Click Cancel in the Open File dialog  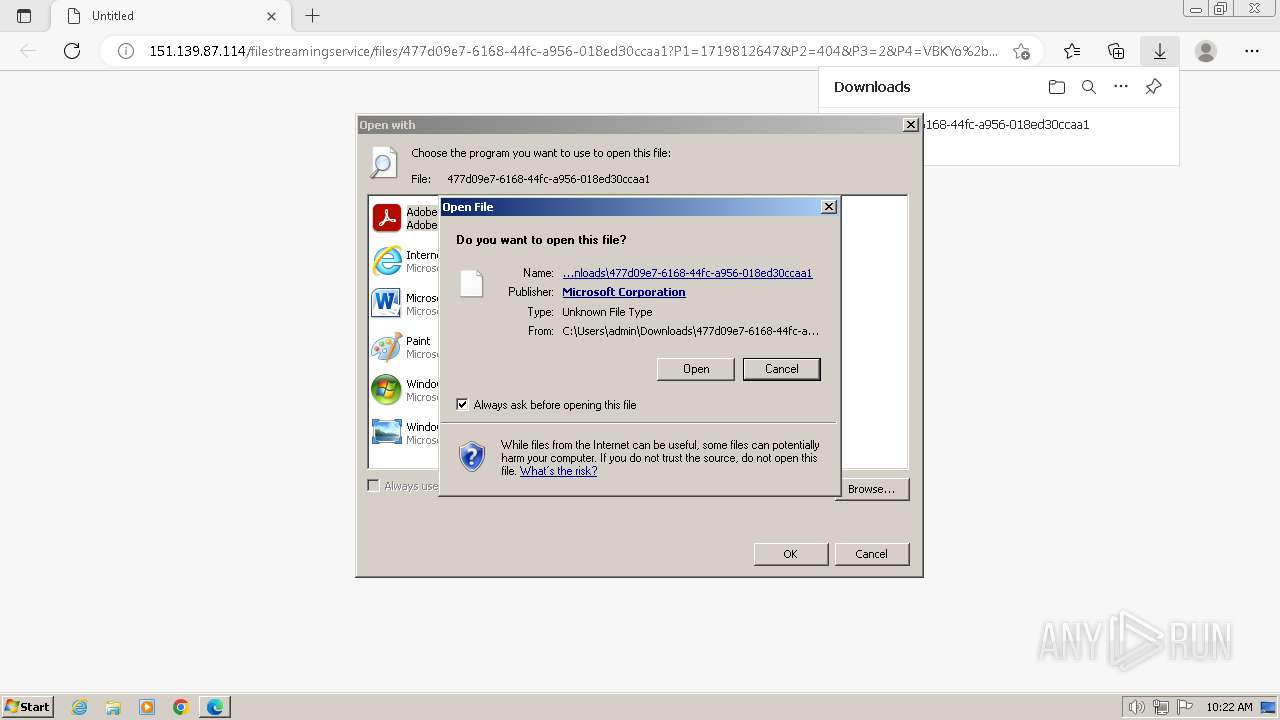coord(781,369)
